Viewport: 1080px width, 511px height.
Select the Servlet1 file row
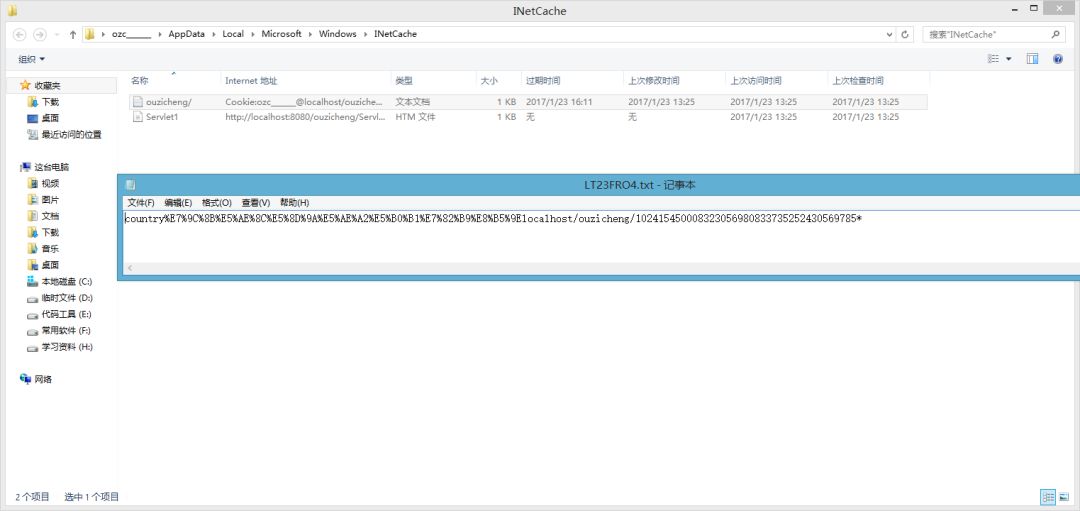[528, 117]
